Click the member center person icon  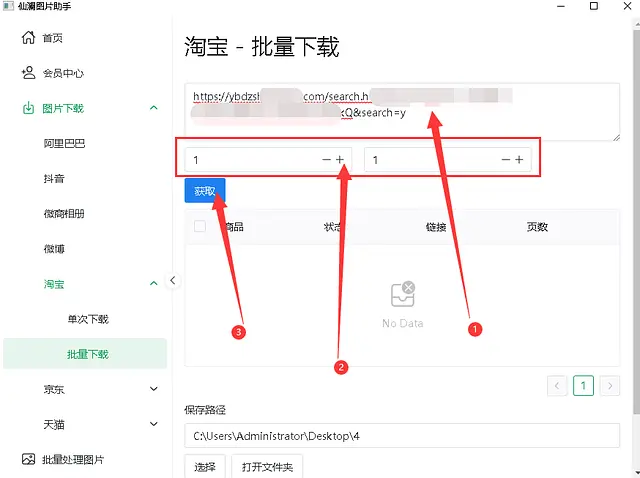click(28, 73)
